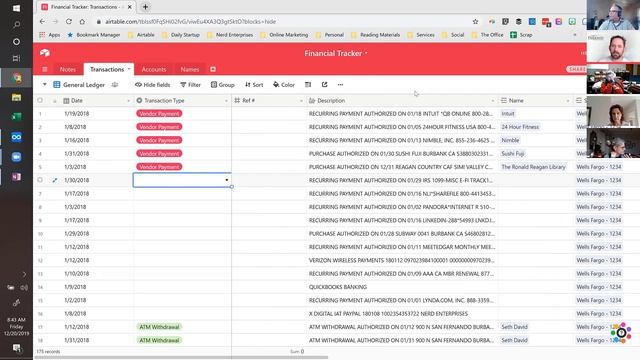Open Cortana circle on taskbar

(16, 42)
